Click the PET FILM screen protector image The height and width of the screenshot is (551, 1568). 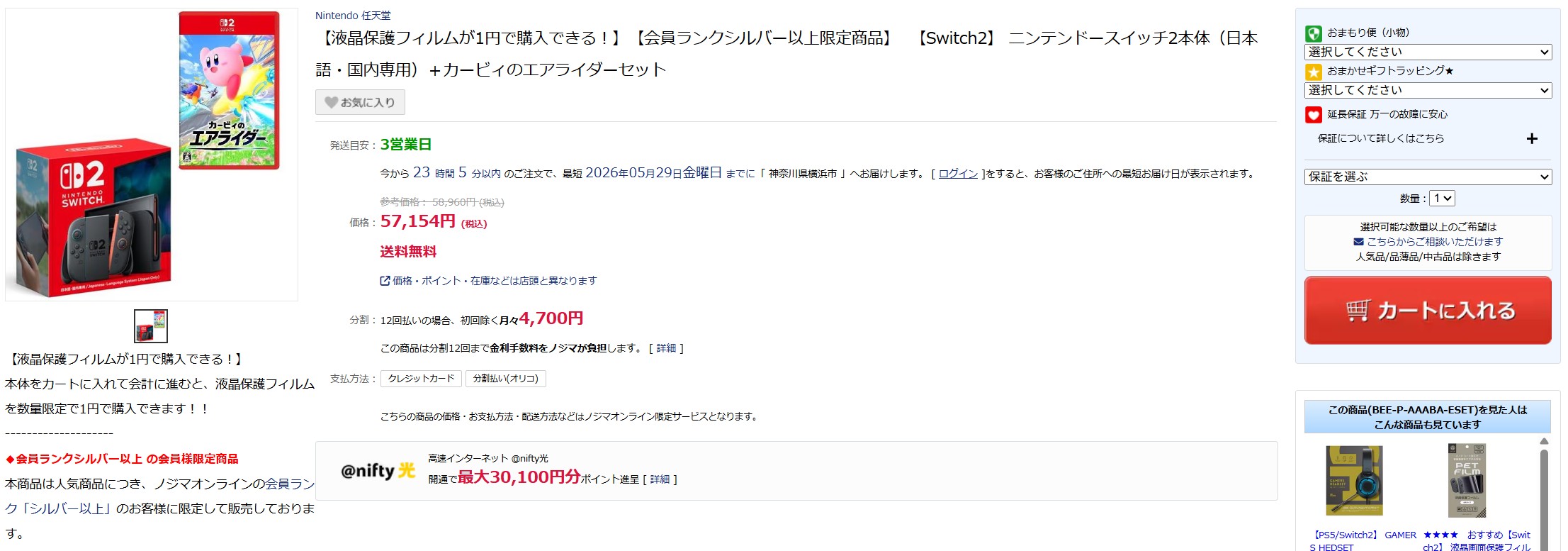tap(1467, 481)
